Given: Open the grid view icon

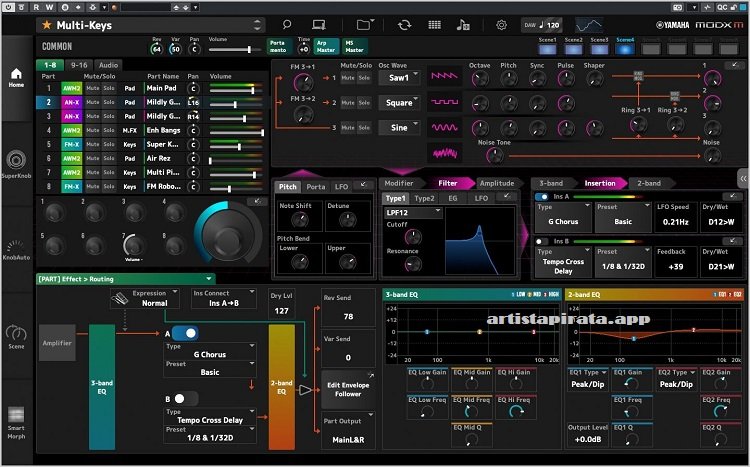Looking at the screenshot, I should (x=434, y=25).
